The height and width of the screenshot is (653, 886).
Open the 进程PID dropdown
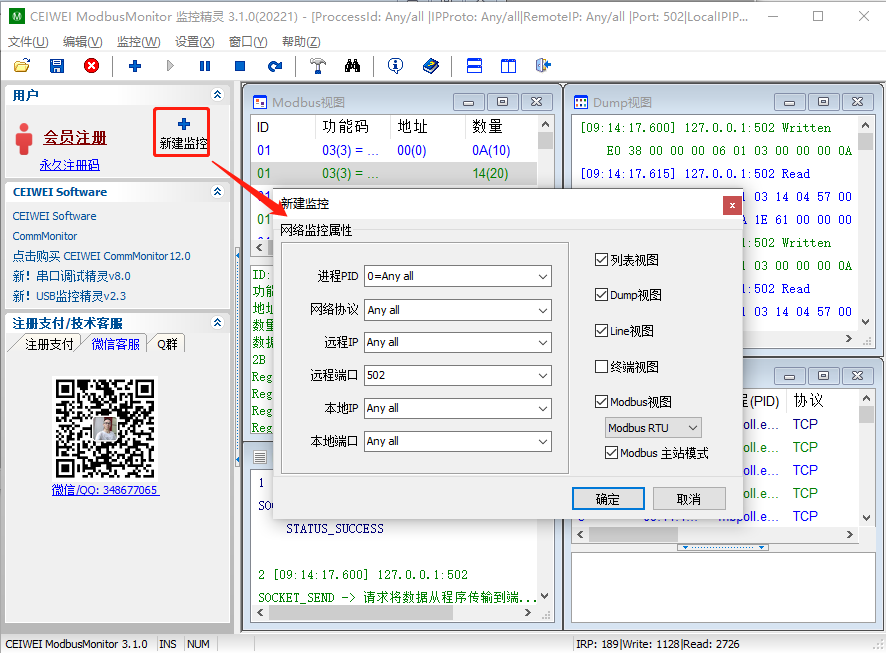[x=543, y=277]
